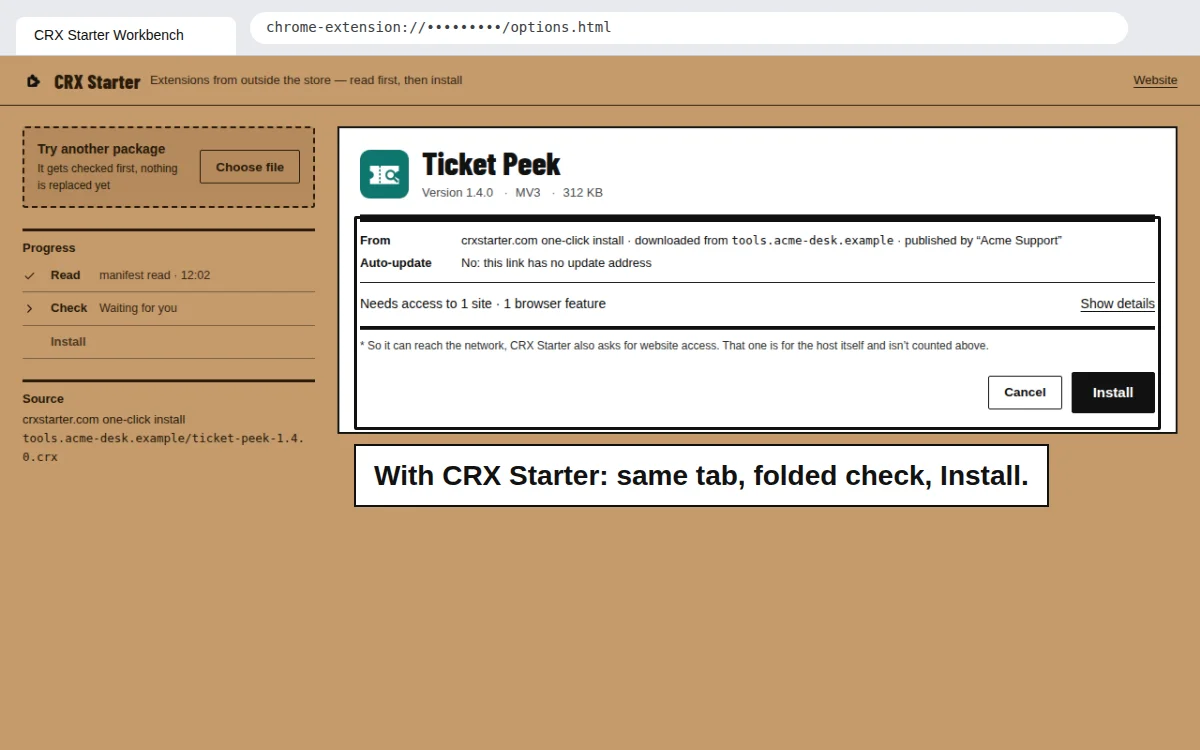Image resolution: width=1200 pixels, height=750 pixels.
Task: Click the MV3 label
Action: [528, 193]
